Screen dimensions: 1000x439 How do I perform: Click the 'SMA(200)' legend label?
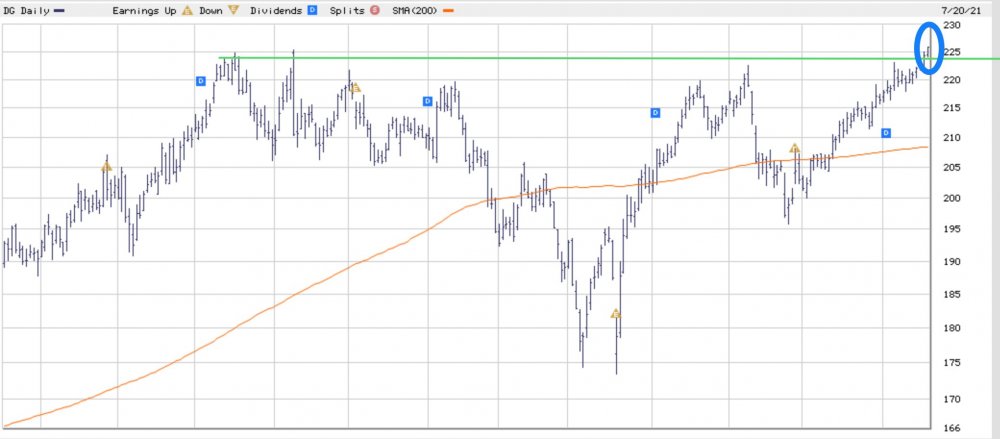tap(415, 11)
